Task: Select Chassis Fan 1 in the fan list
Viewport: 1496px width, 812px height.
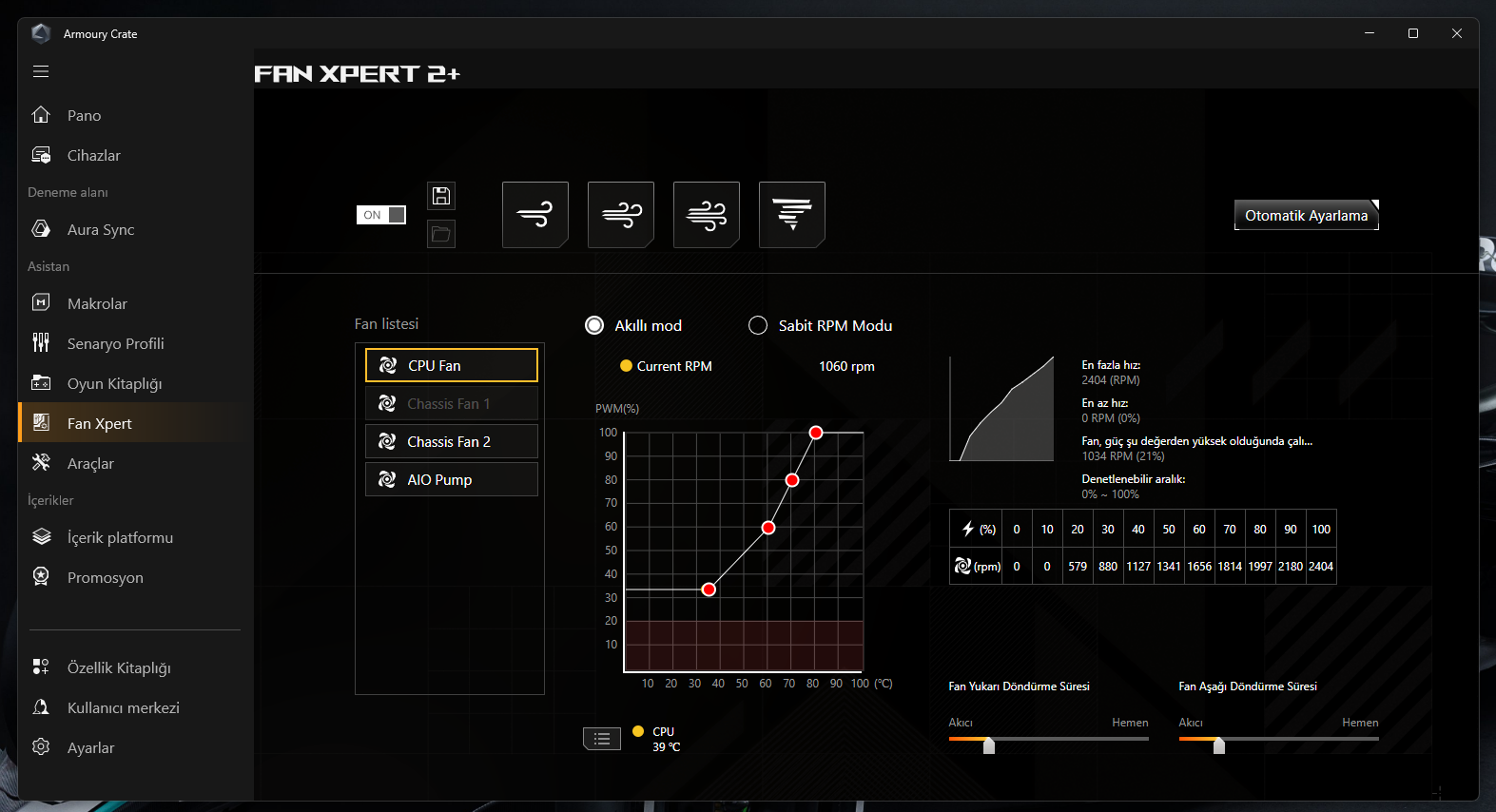Action: (x=452, y=403)
